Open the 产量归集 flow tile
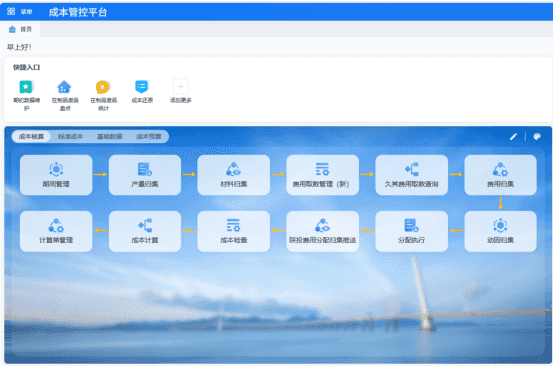 point(145,175)
